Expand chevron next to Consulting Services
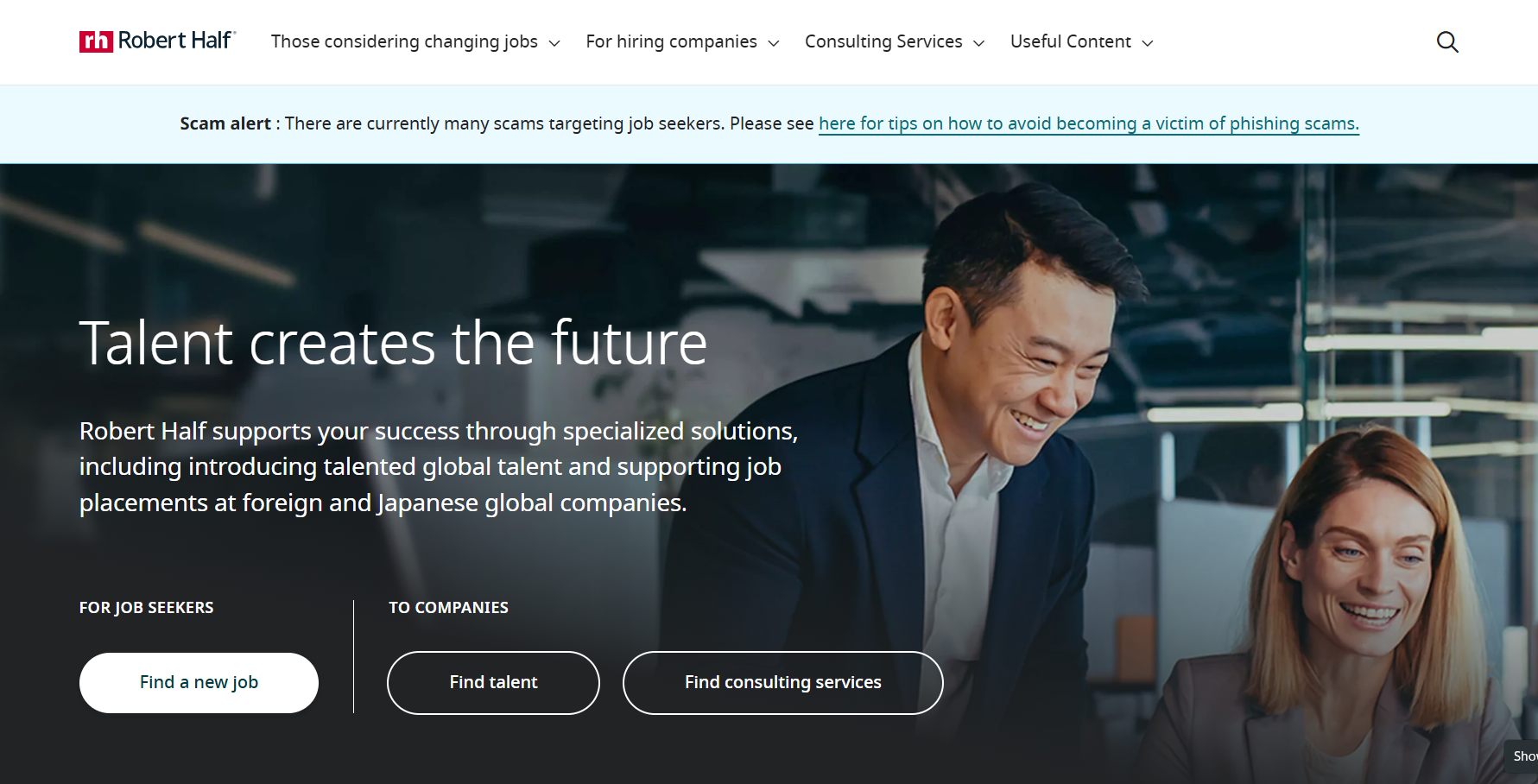Screen dimensions: 1538x784 (979, 43)
